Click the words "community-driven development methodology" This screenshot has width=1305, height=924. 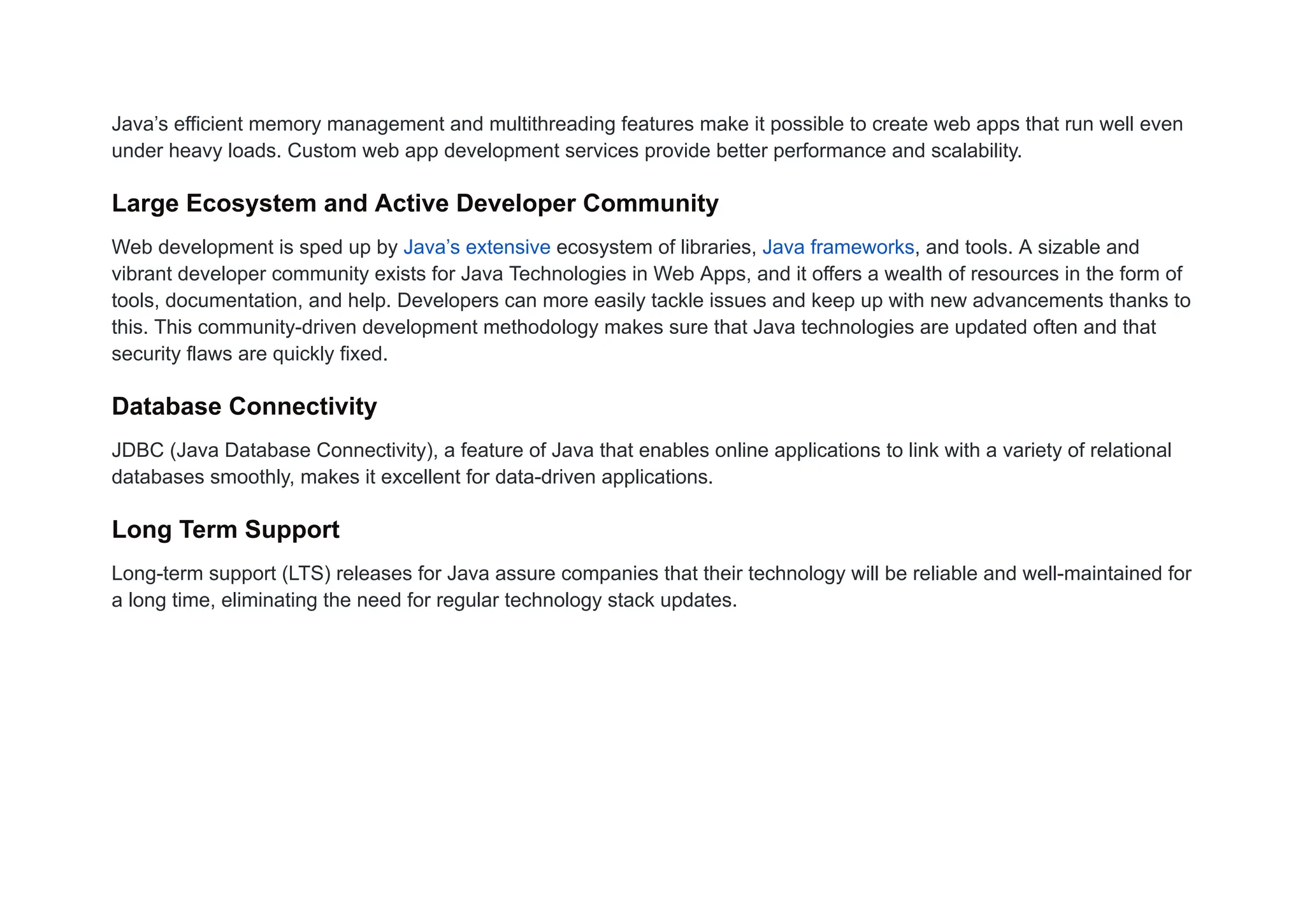pos(398,328)
